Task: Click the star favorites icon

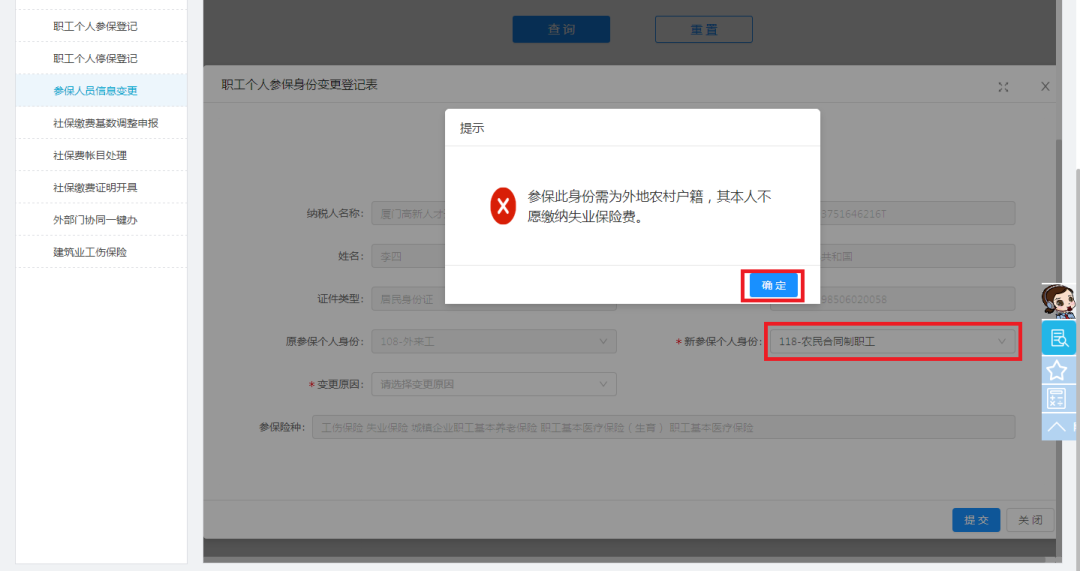Action: click(x=1056, y=370)
